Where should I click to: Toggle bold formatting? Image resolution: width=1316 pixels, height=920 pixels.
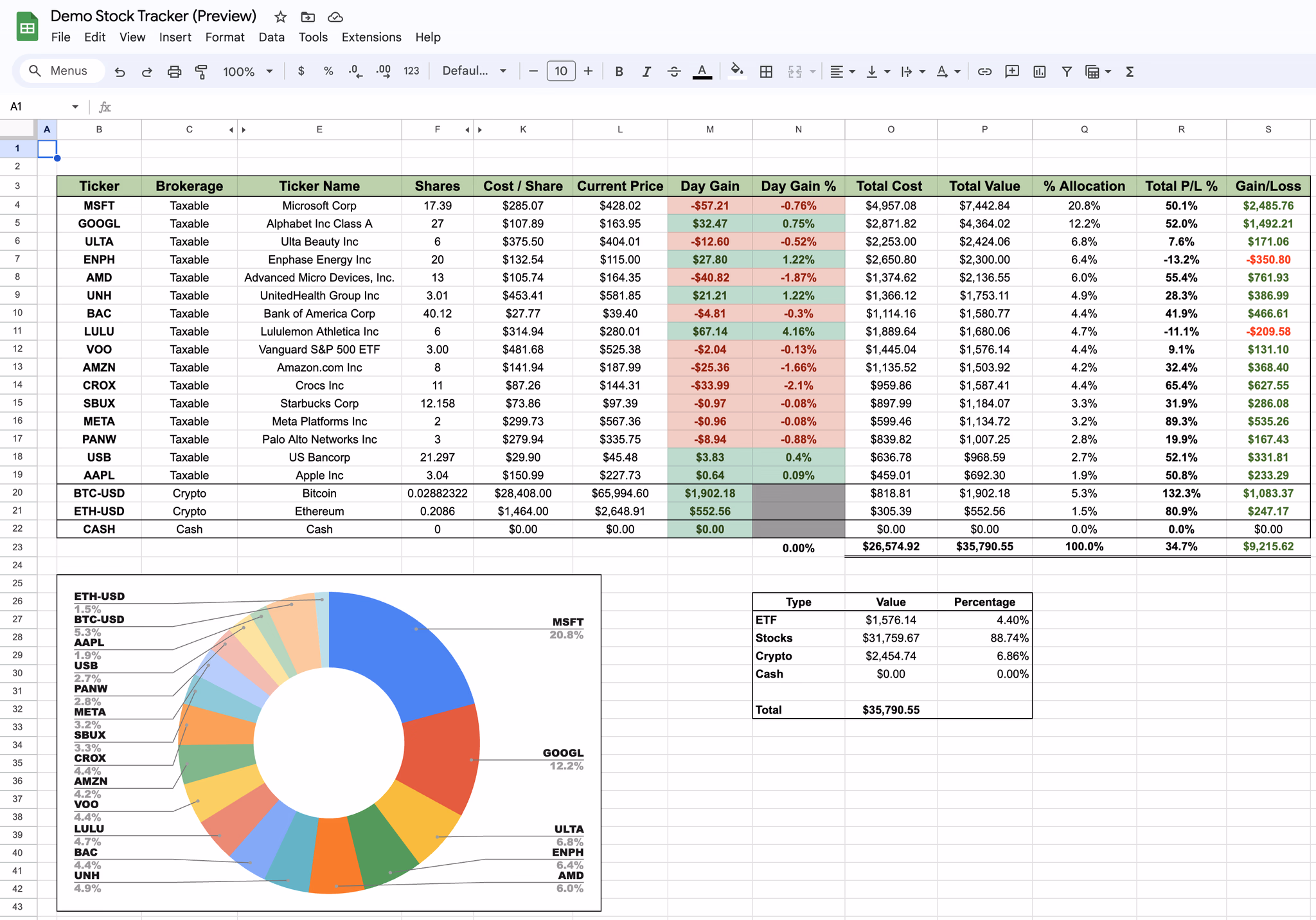point(619,71)
